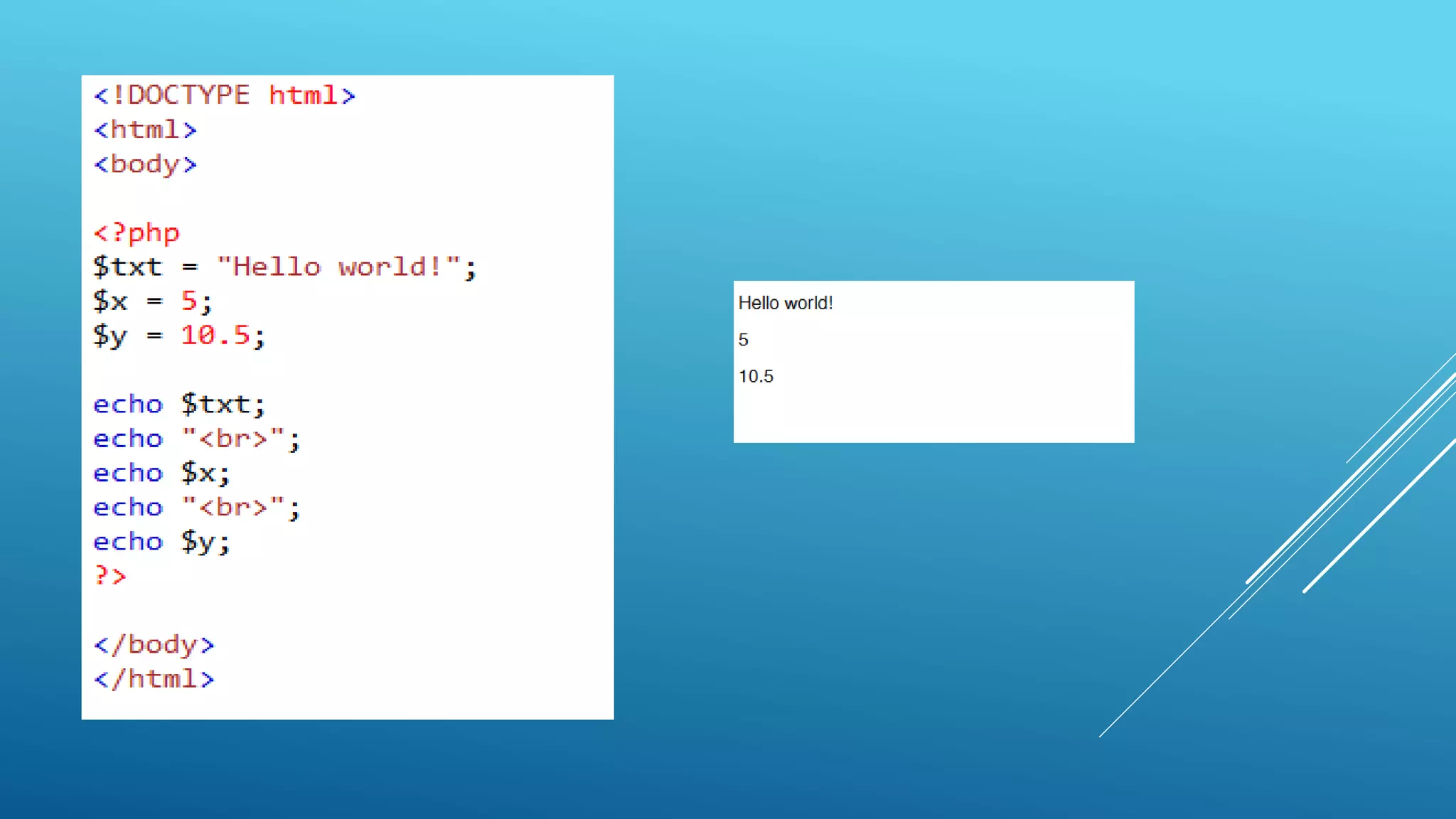Click the Hello world! output text

[785, 303]
